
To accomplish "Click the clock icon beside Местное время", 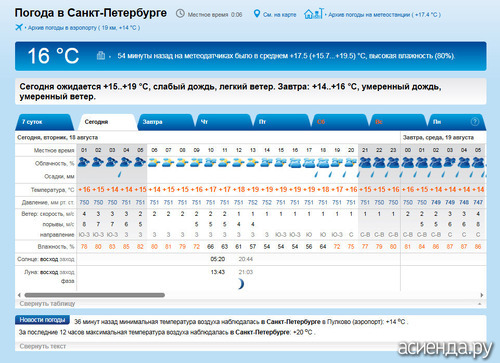I will point(180,14).
